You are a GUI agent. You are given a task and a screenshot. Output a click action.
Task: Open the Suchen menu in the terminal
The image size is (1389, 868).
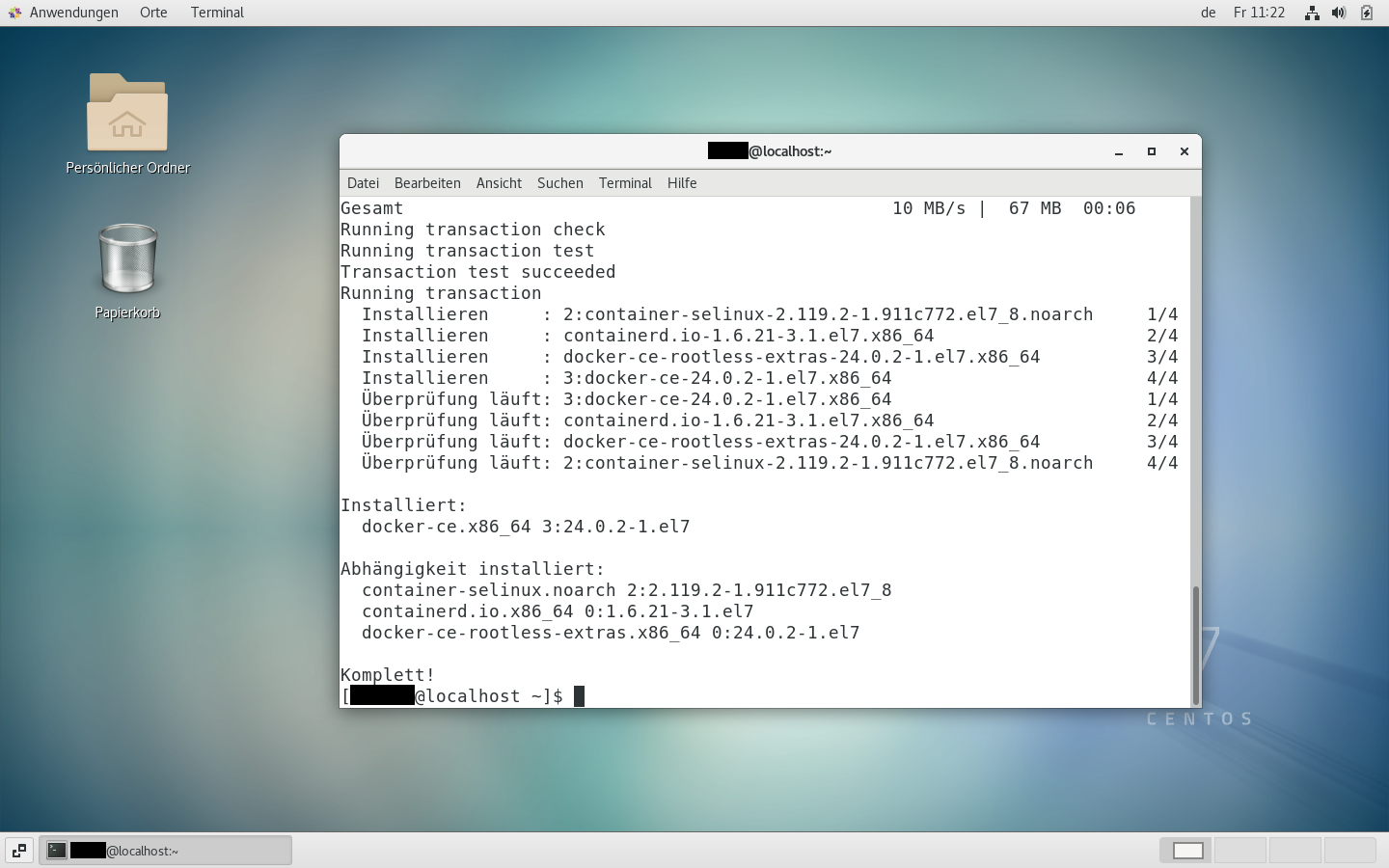pos(560,183)
